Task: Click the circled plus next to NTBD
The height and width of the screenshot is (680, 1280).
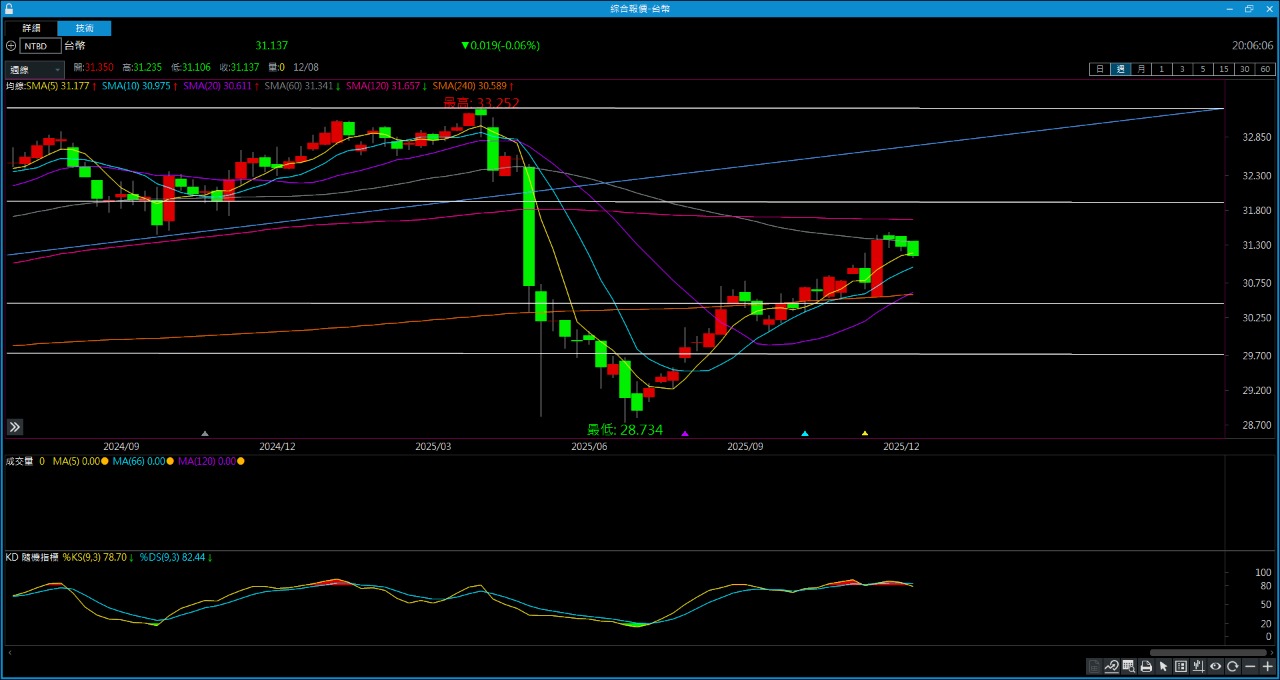Action: point(11,46)
